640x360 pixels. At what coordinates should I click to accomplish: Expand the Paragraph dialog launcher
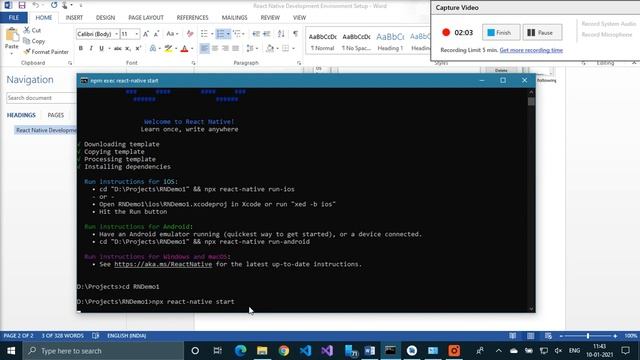pos(299,63)
